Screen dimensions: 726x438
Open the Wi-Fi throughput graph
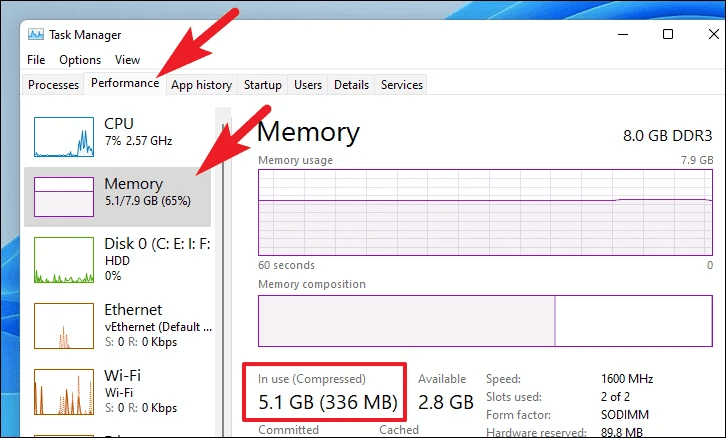pyautogui.click(x=64, y=392)
